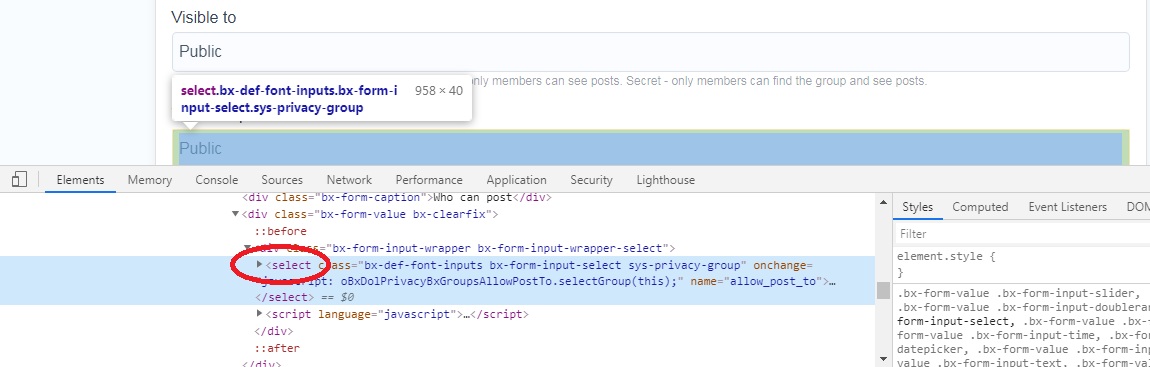The image size is (1150, 367).
Task: Select the Computed styles pane
Action: coord(980,207)
